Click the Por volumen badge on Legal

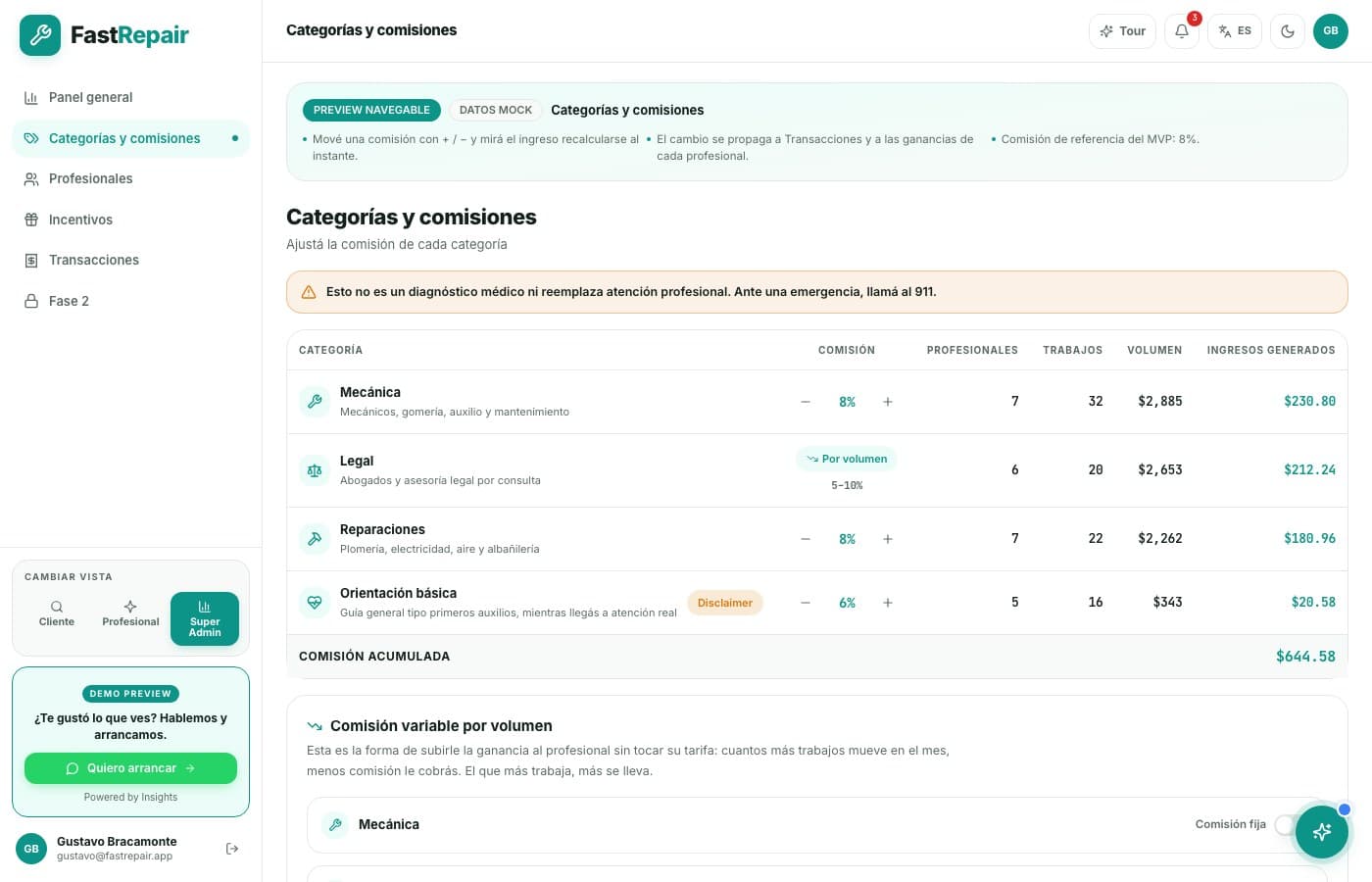pos(847,459)
